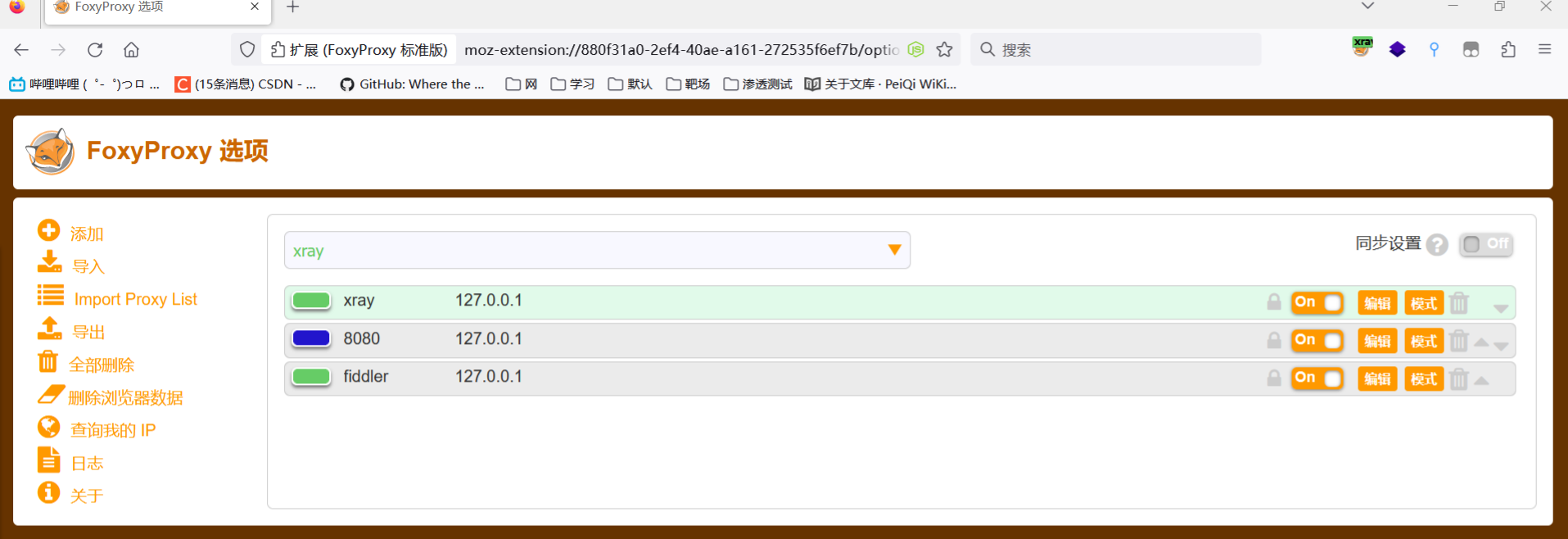Click the FoxyProxy fox logo
Viewport: 1568px width, 539px height.
coord(51,152)
